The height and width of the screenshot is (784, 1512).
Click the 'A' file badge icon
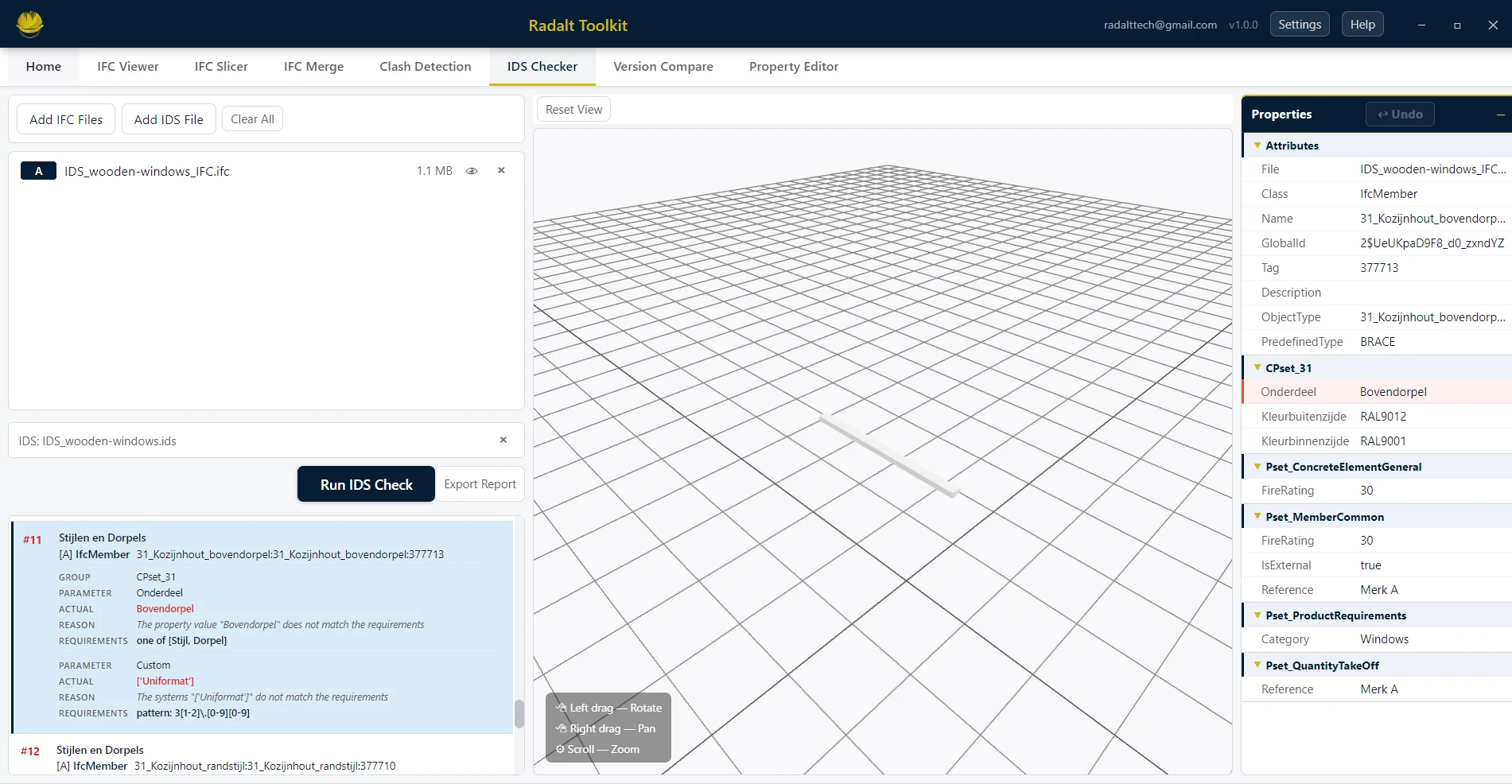(37, 170)
